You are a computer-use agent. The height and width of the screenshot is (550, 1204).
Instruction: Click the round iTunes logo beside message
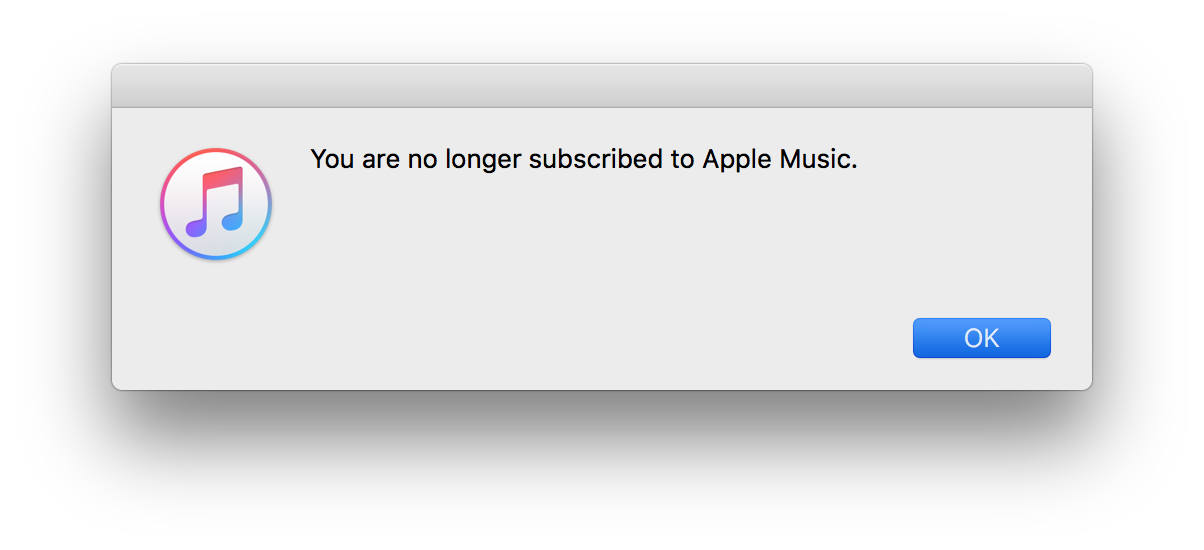click(216, 204)
